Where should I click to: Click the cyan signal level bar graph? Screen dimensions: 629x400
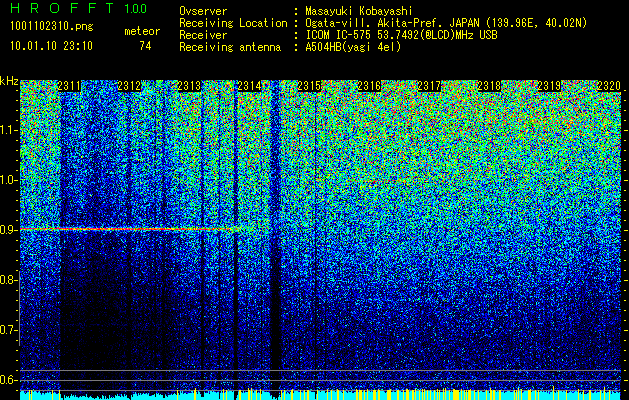coord(320,395)
